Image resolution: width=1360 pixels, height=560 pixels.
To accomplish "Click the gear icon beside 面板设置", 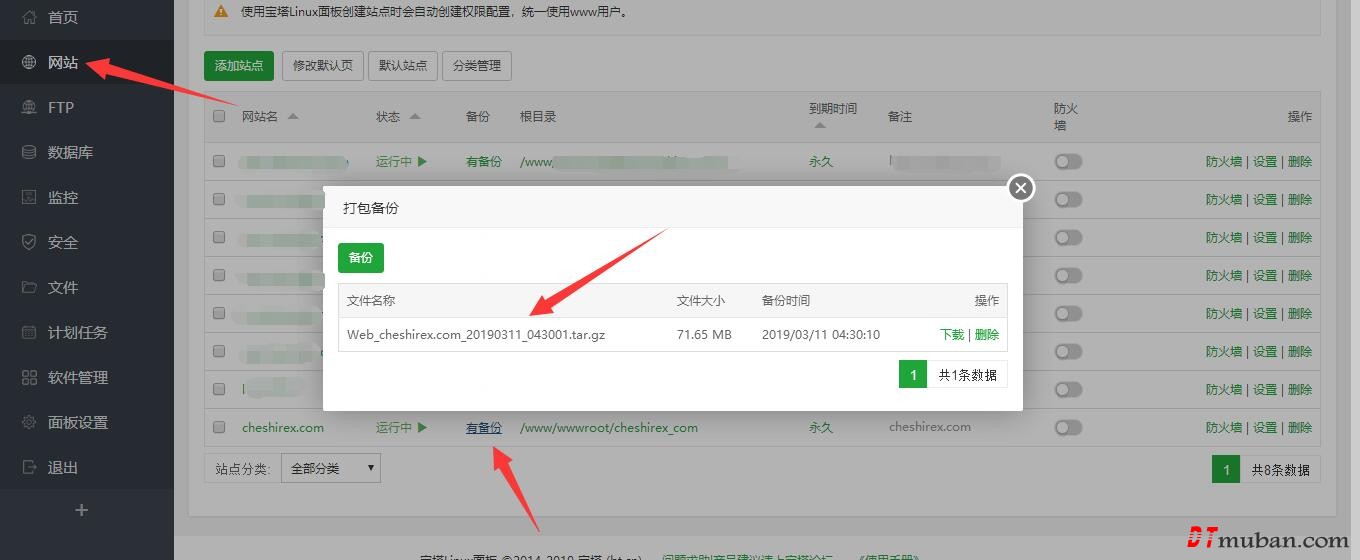I will 29,422.
